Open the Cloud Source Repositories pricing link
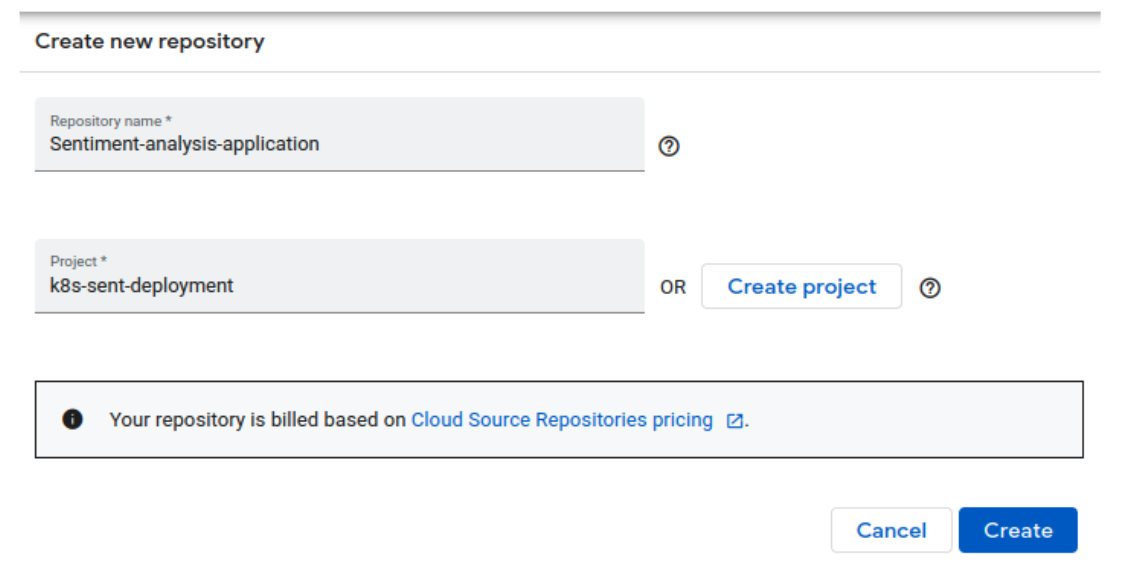The width and height of the screenshot is (1133, 573). click(562, 420)
